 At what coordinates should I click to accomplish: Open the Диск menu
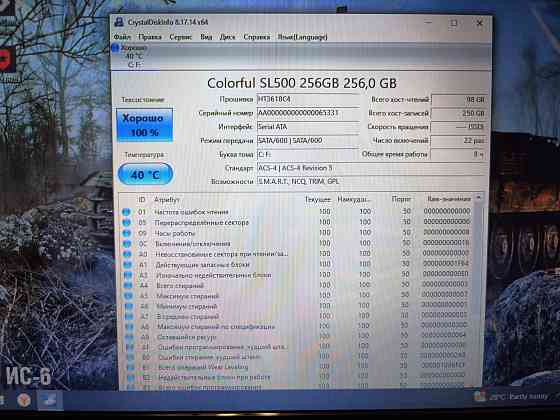[x=227, y=37]
